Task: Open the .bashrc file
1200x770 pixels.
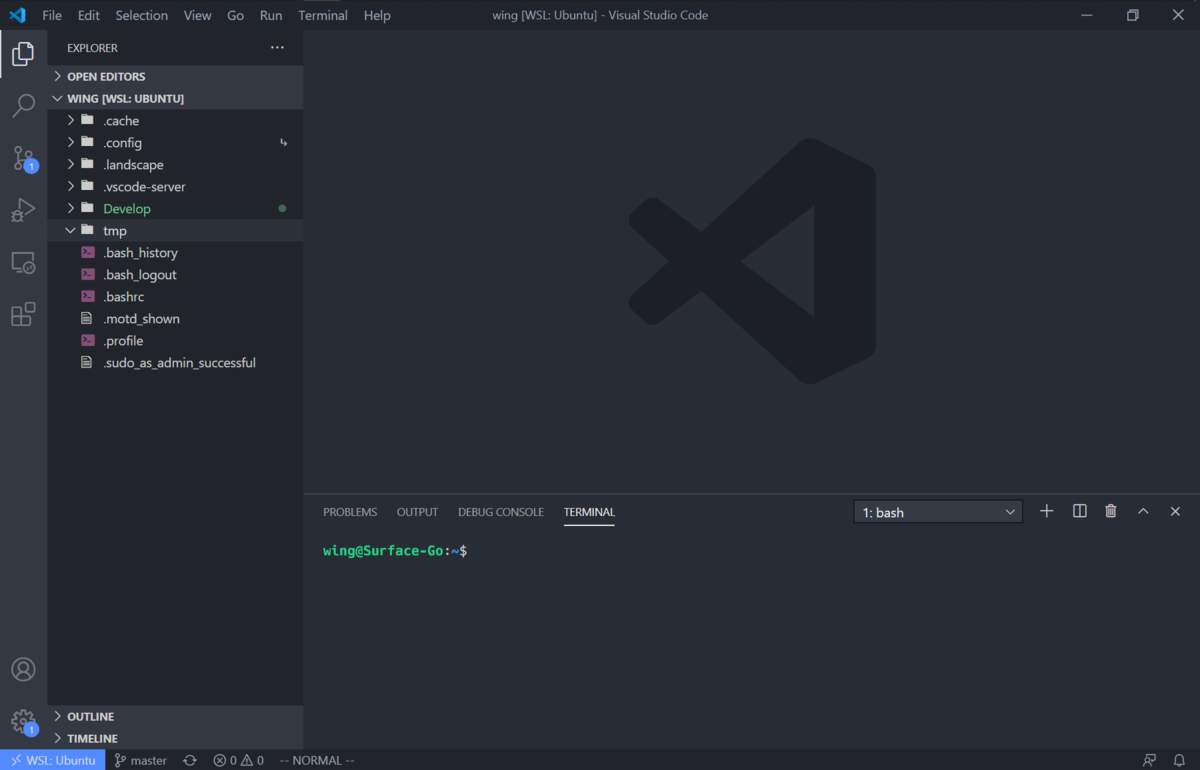Action: pos(175,296)
